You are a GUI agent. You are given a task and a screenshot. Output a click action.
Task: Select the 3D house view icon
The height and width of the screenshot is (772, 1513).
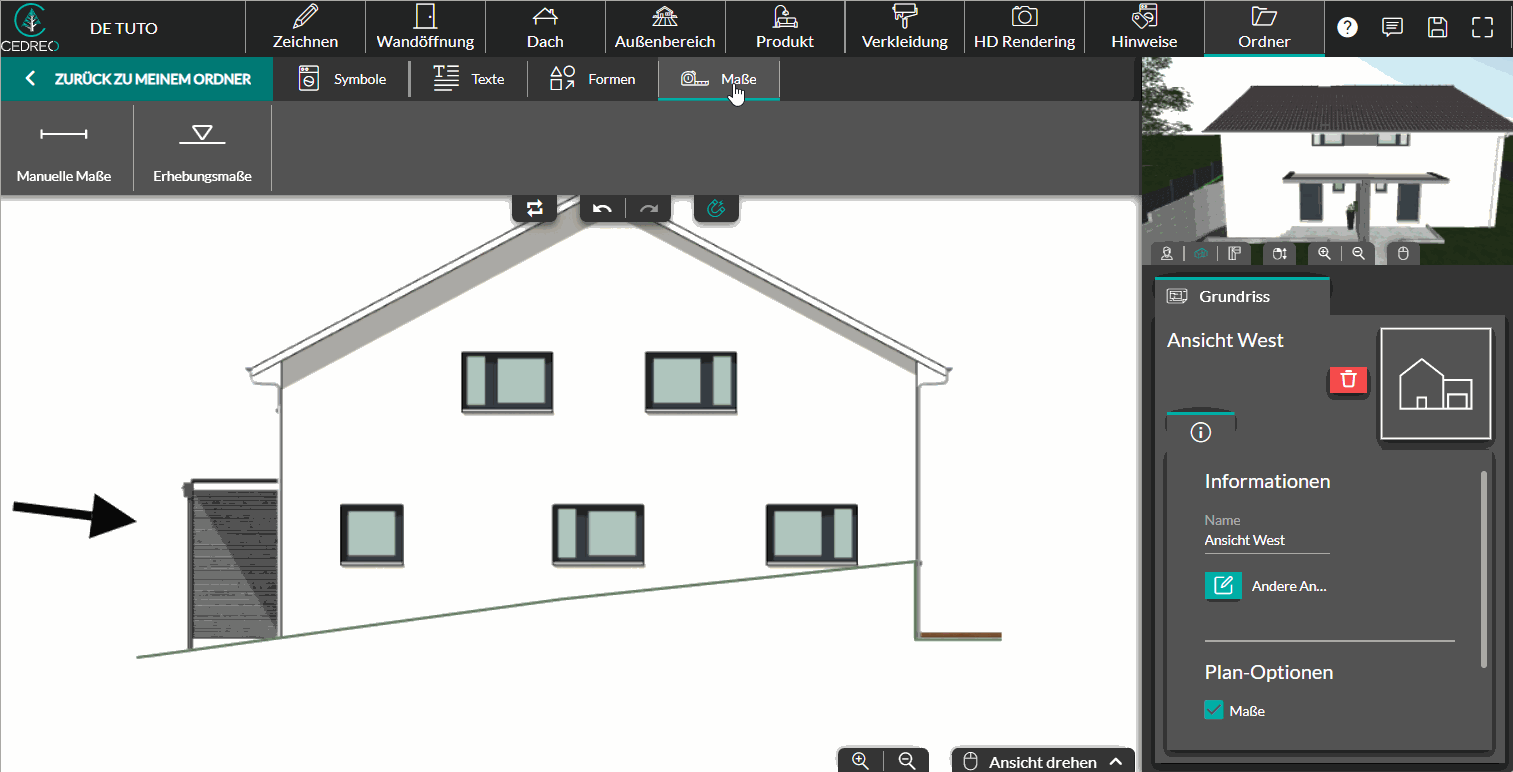point(1201,254)
